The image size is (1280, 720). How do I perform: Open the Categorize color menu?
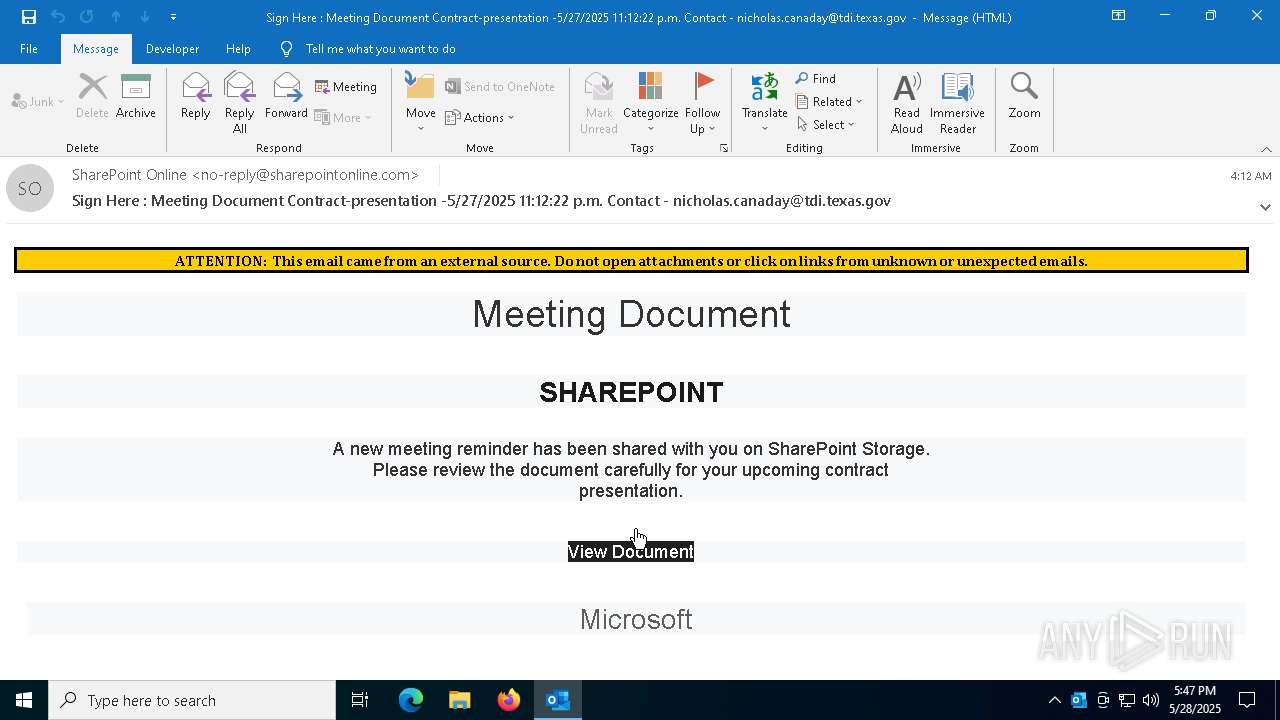pyautogui.click(x=651, y=104)
